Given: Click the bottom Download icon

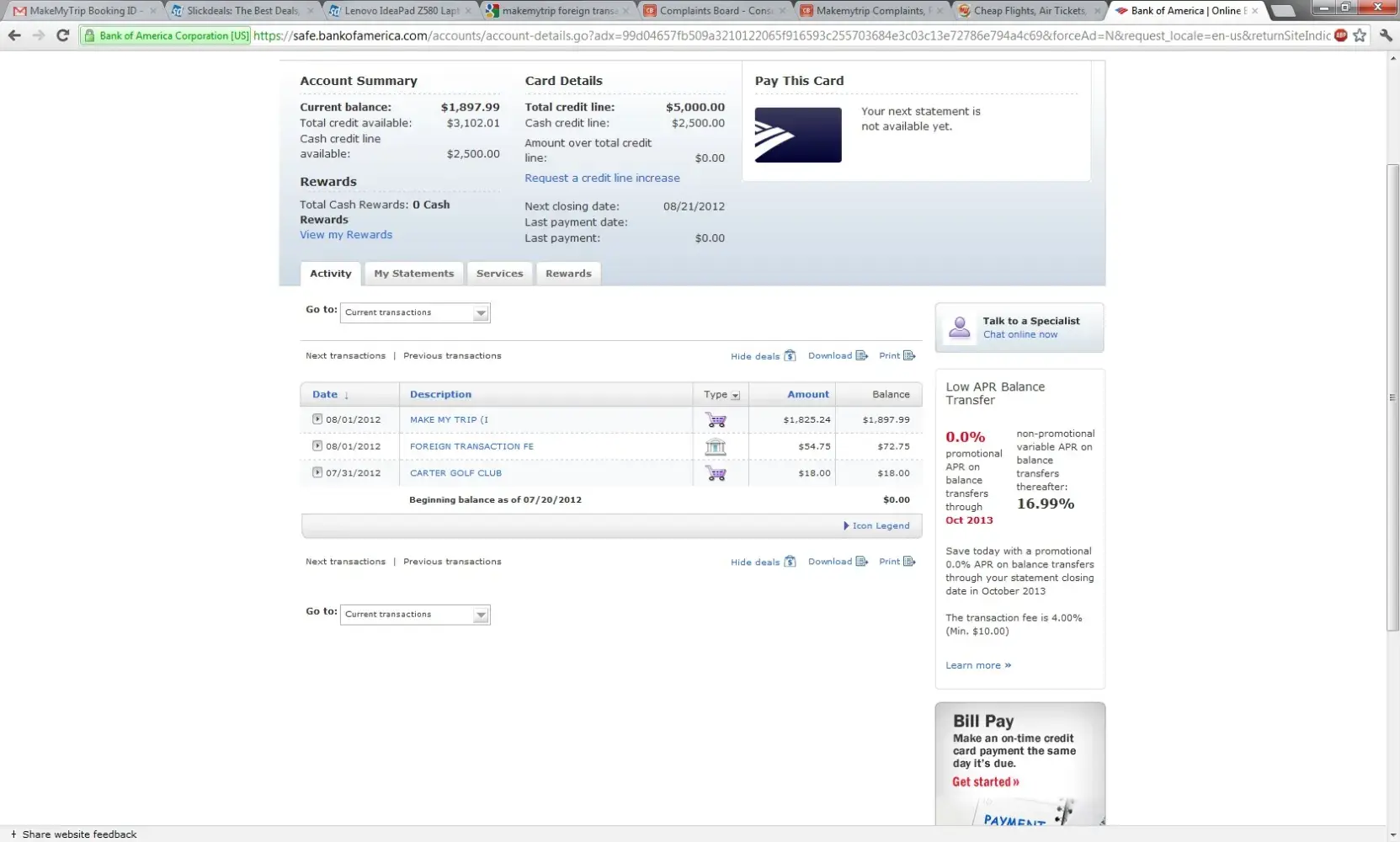Looking at the screenshot, I should (861, 562).
